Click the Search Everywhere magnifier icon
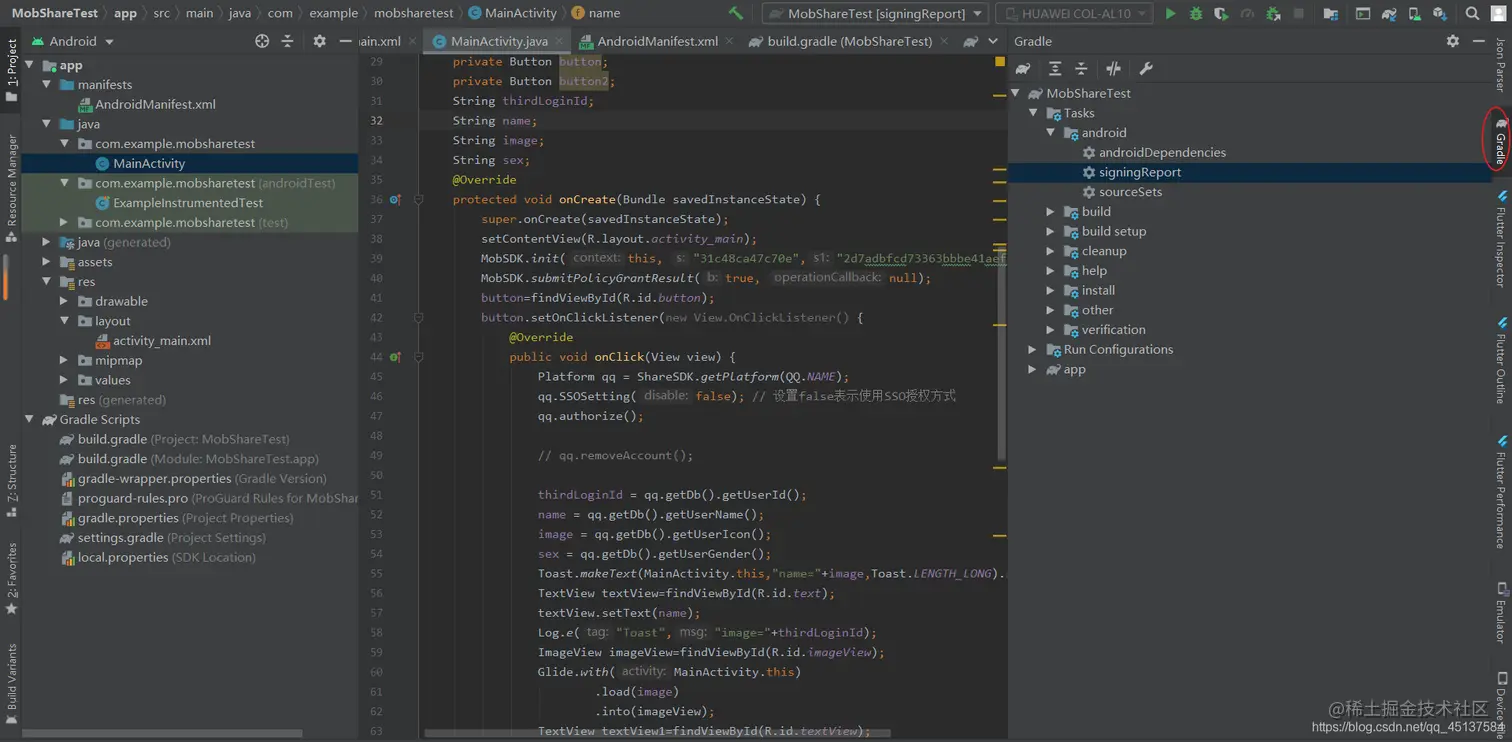This screenshot has height=742, width=1512. (x=1472, y=14)
